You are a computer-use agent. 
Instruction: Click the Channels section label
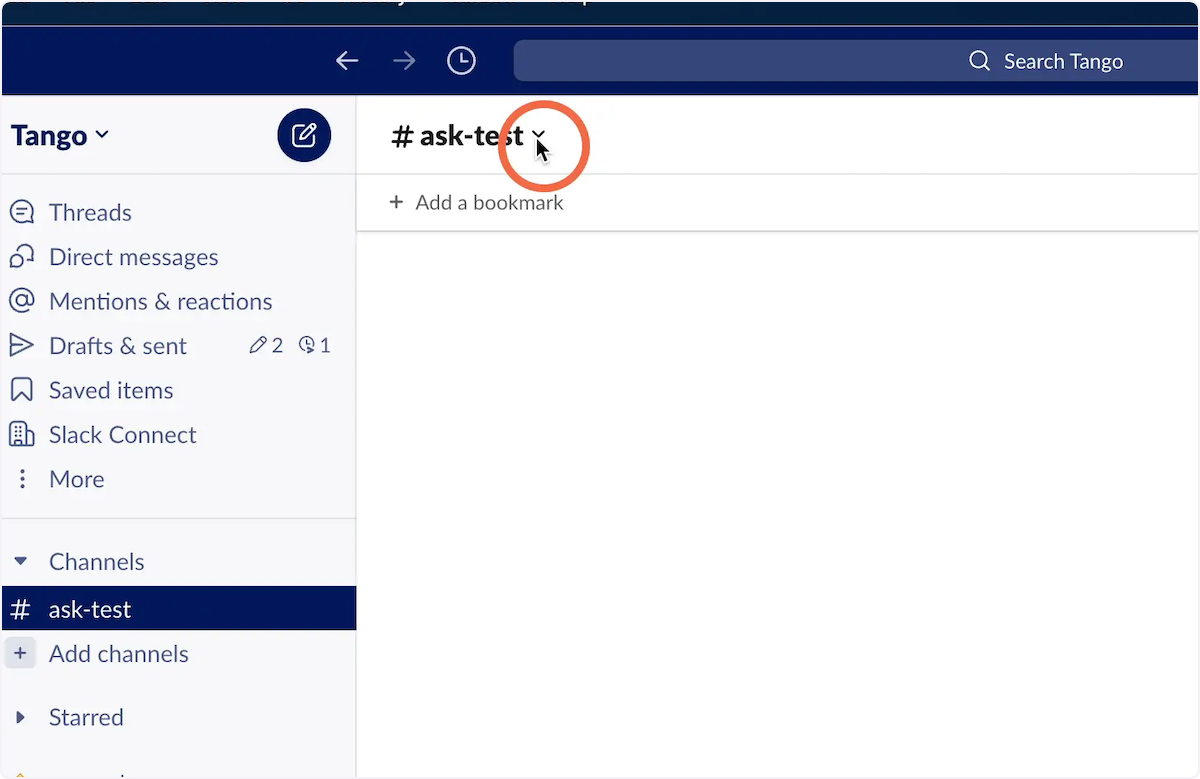pyautogui.click(x=97, y=562)
